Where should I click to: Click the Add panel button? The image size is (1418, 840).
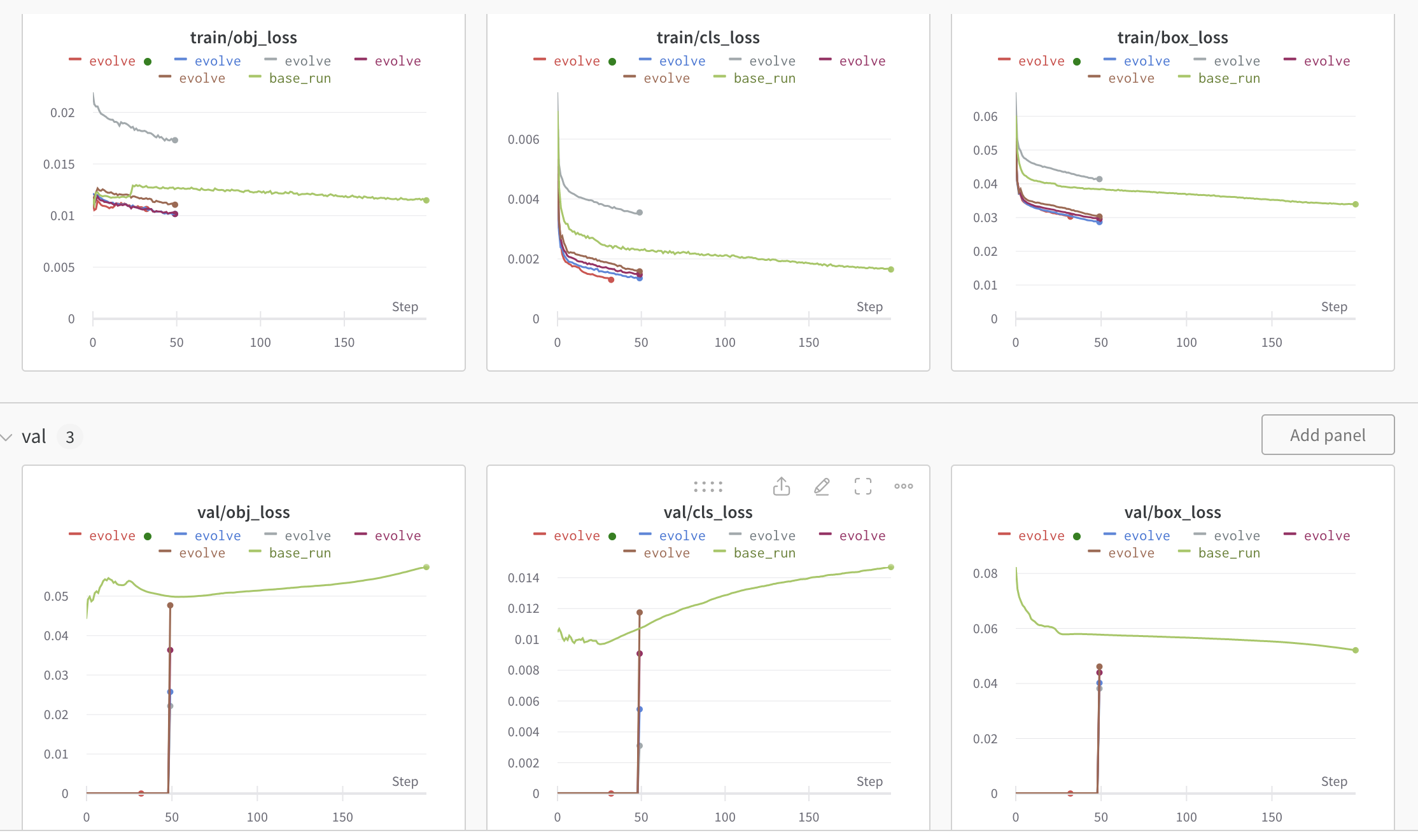point(1328,435)
